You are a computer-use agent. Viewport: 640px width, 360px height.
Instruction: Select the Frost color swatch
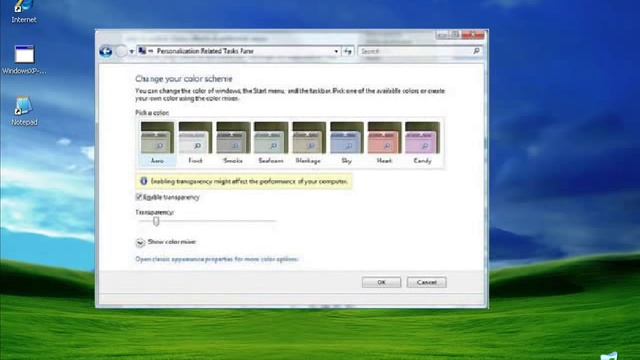click(x=196, y=143)
